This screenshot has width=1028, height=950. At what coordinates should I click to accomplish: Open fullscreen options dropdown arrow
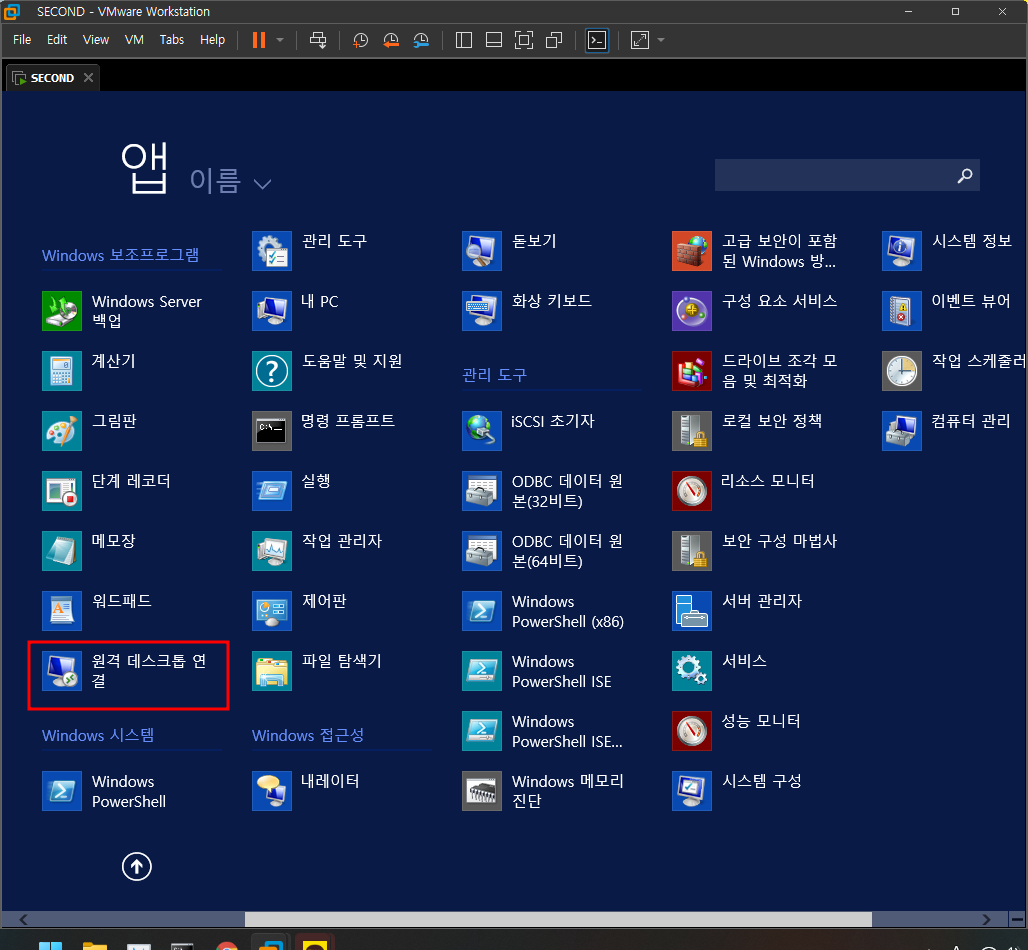[x=661, y=40]
